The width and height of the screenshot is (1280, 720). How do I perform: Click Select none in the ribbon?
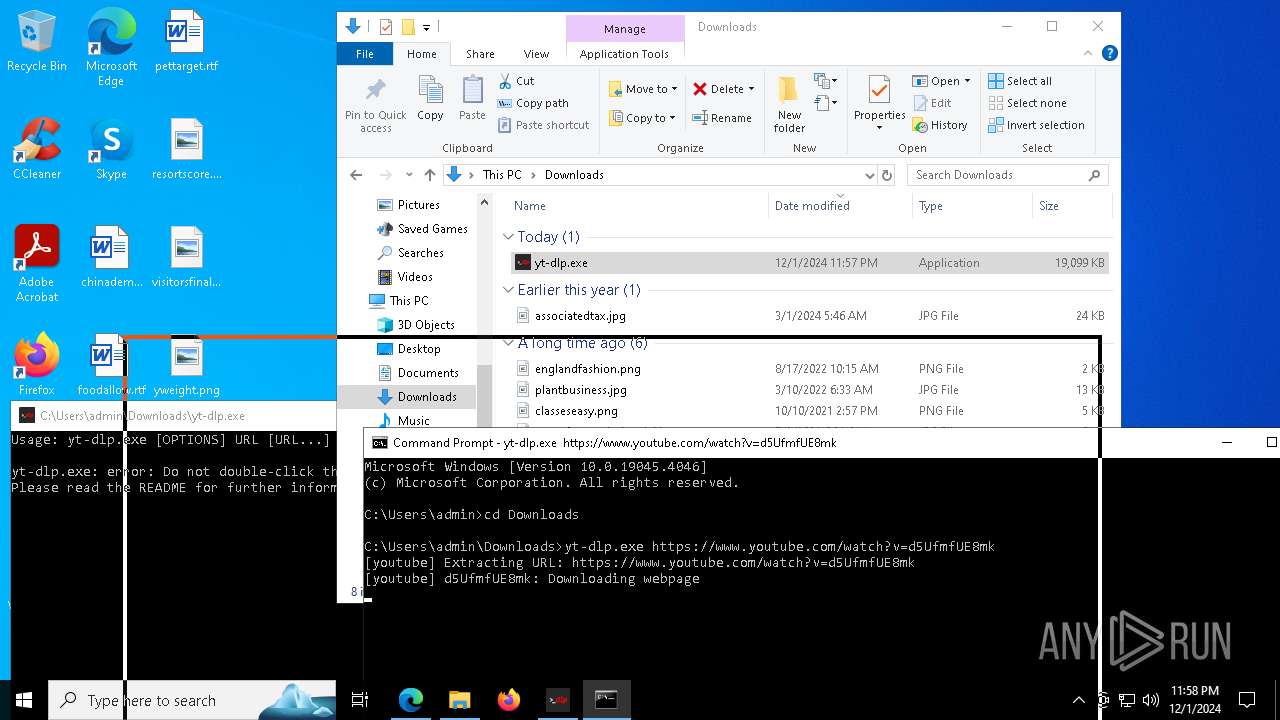coord(1027,103)
